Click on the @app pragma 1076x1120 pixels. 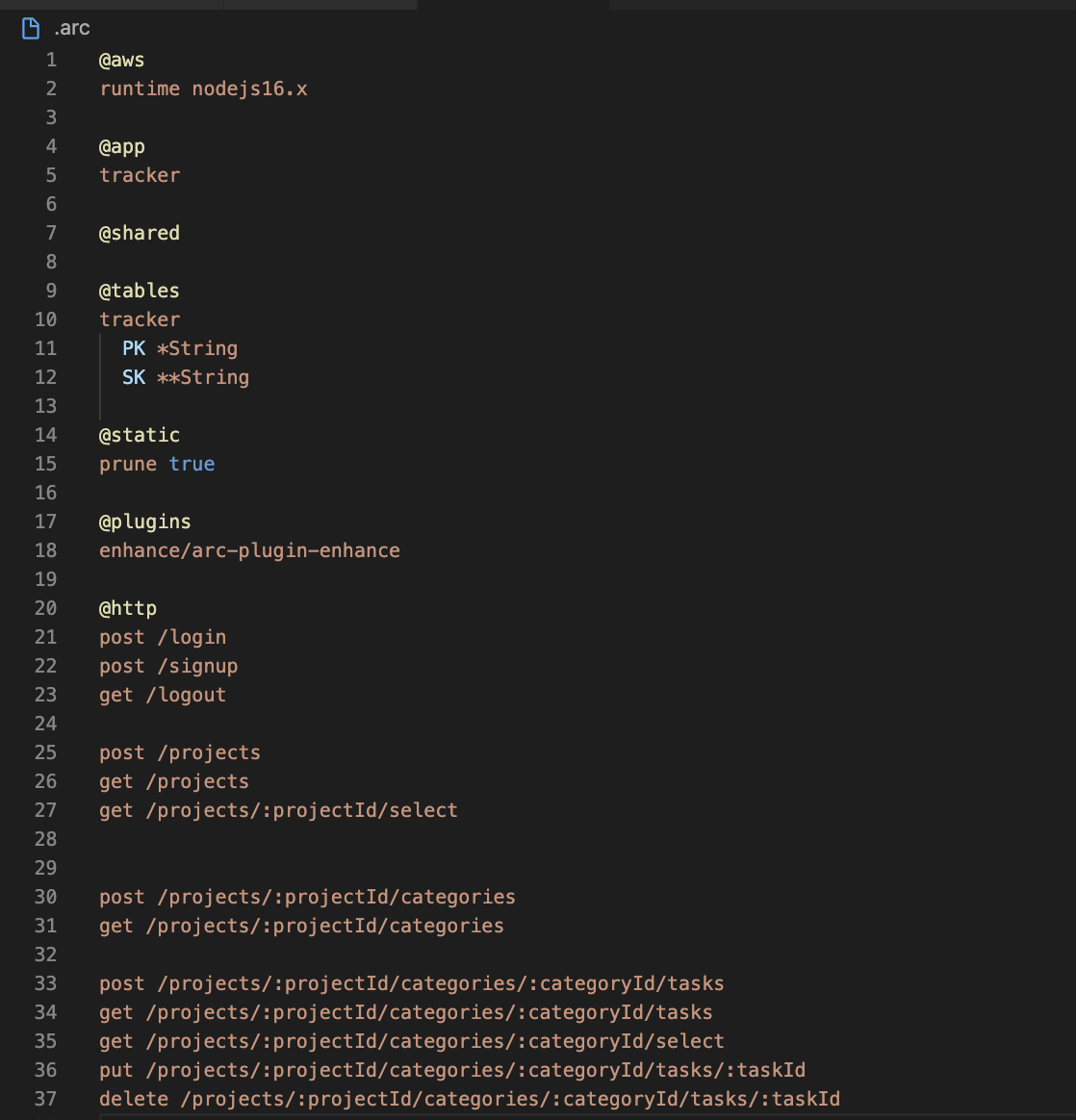[122, 146]
